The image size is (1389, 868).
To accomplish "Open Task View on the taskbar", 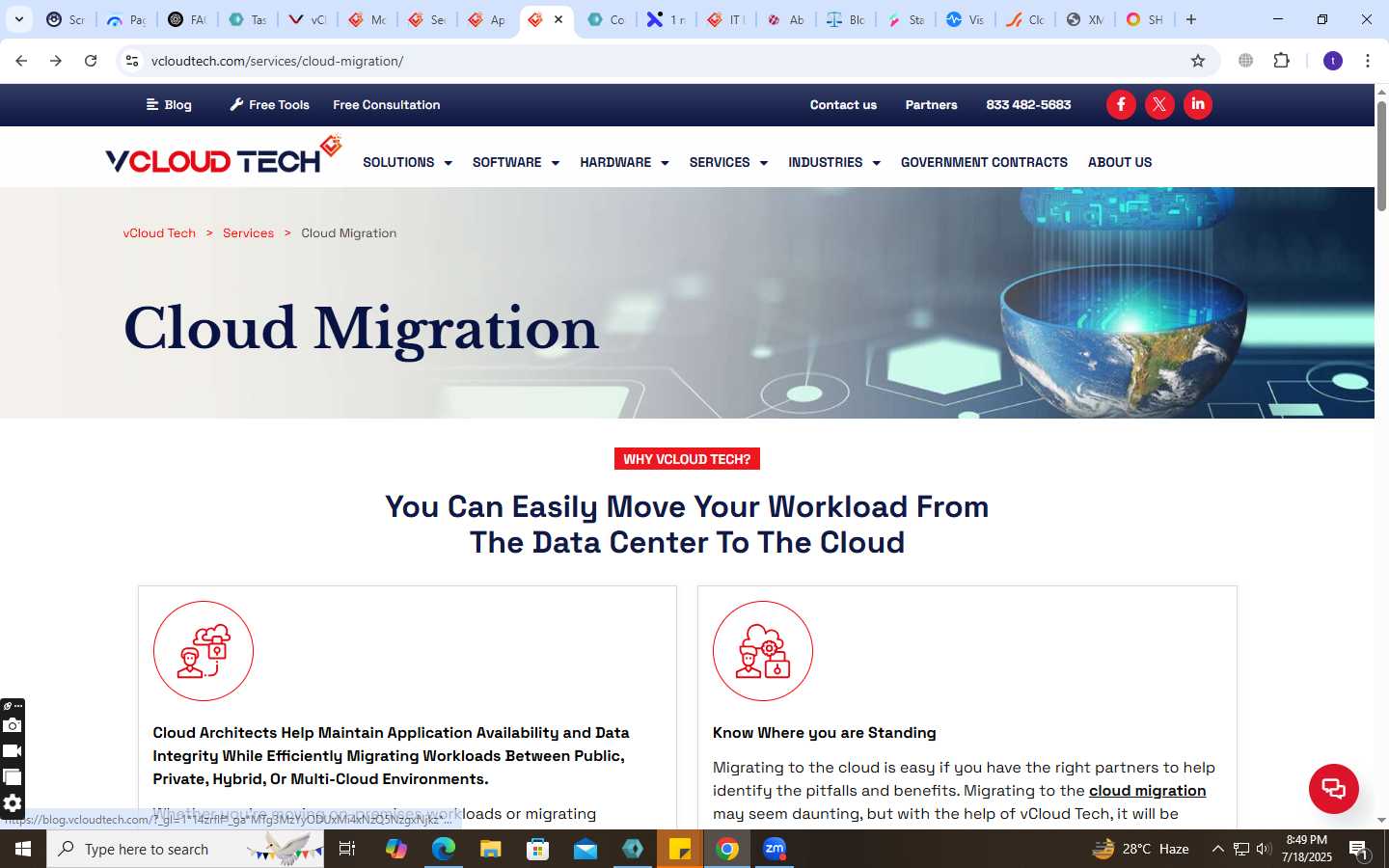I will tap(347, 849).
